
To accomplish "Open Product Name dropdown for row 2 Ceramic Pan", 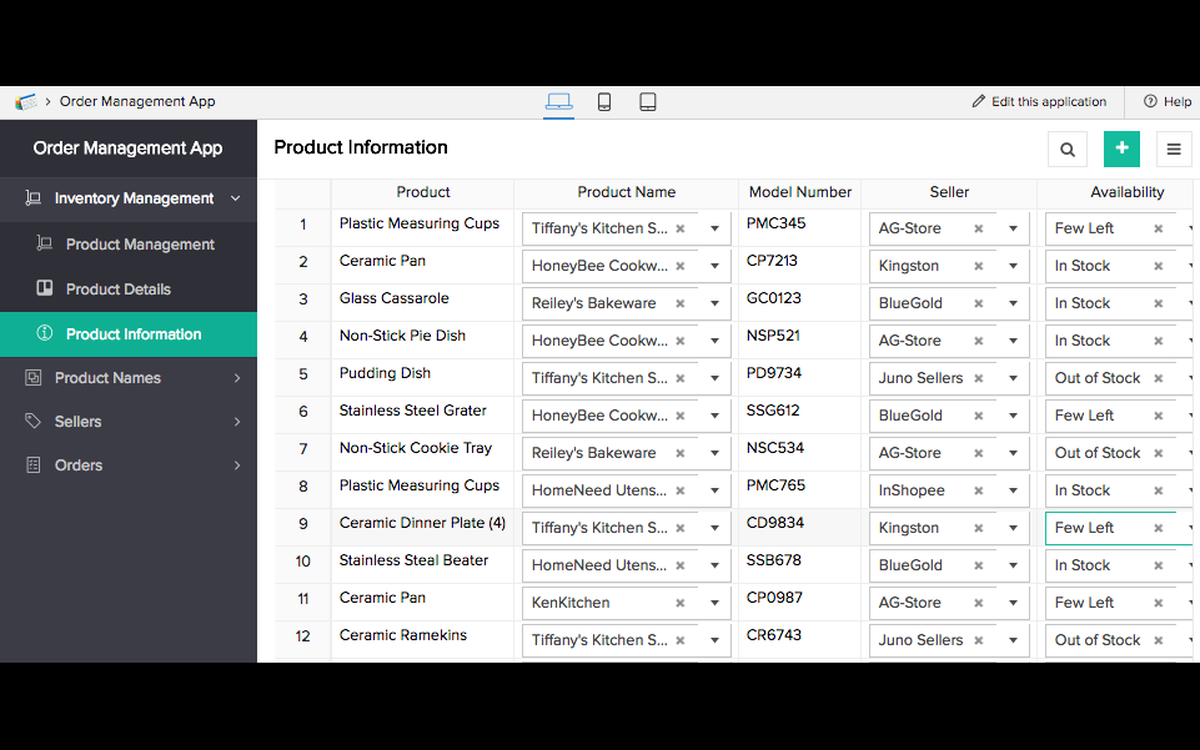I will coord(715,266).
